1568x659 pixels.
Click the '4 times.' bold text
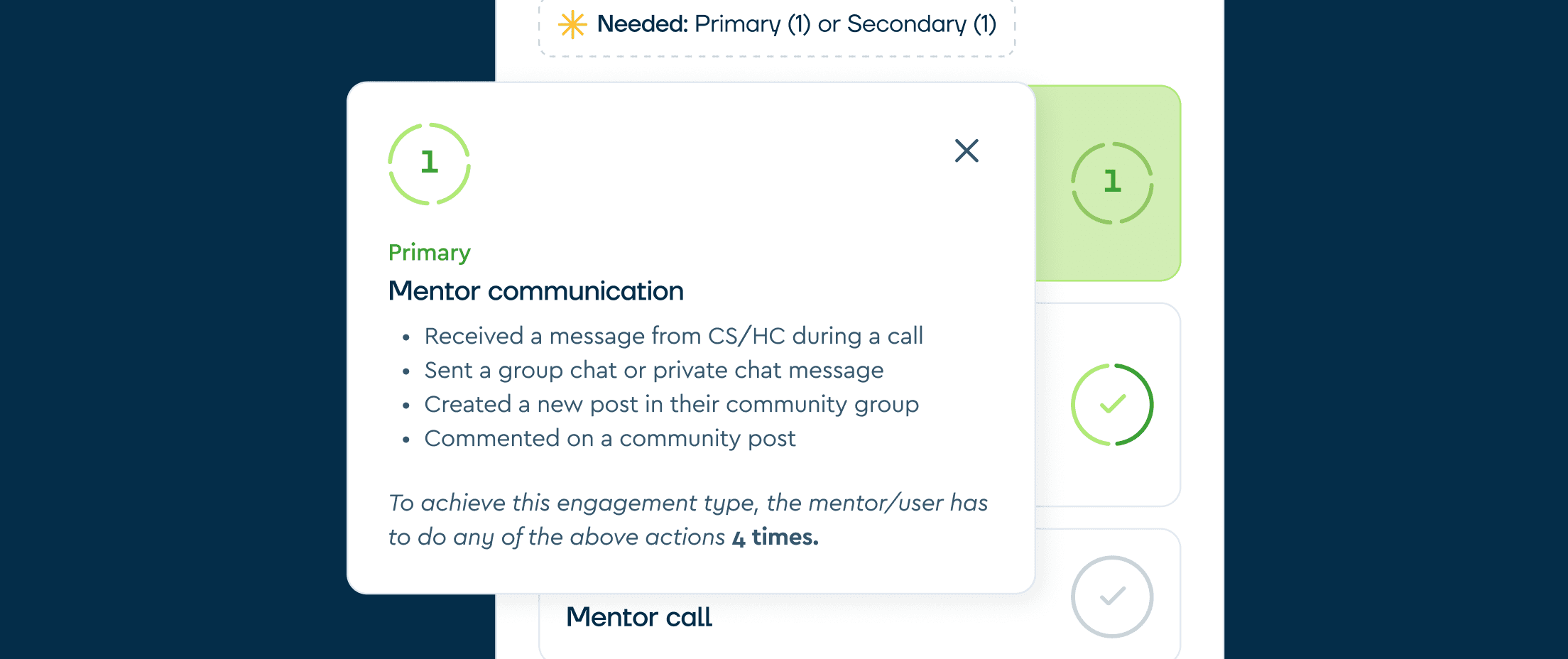(x=775, y=538)
